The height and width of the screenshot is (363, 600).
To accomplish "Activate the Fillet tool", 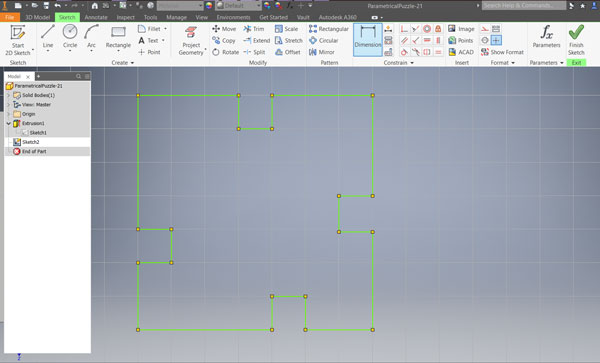I will 149,29.
